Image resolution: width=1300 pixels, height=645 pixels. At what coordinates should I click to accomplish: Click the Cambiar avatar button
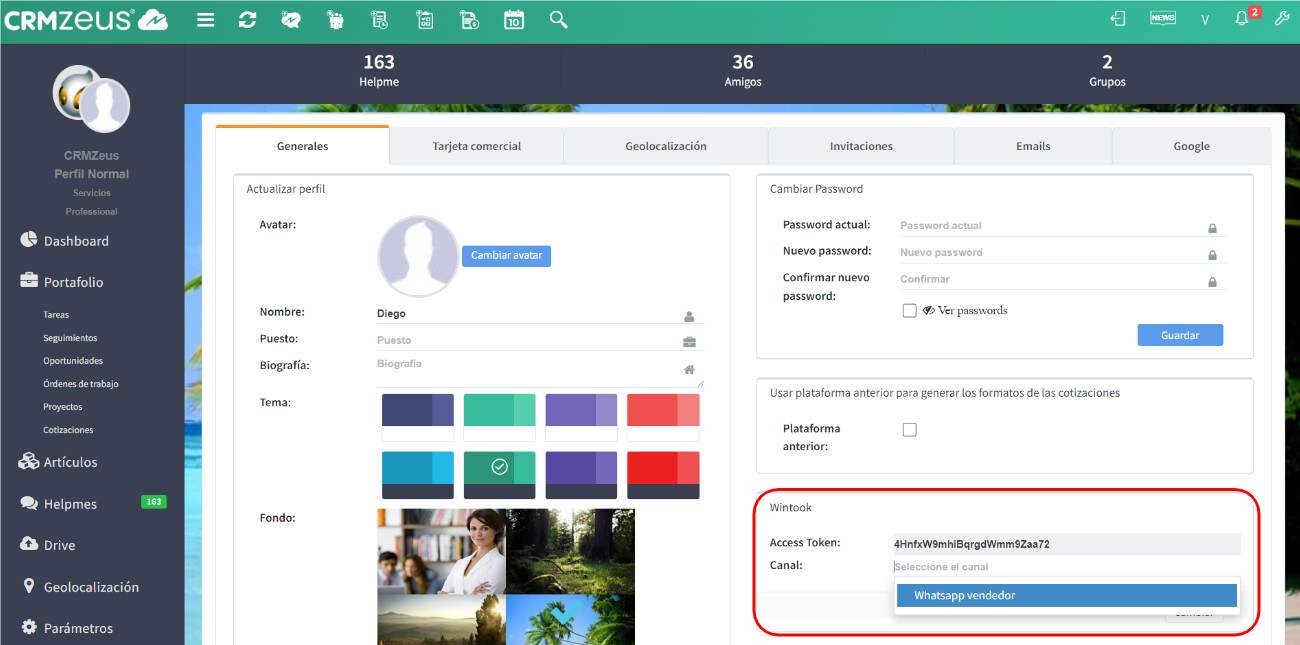(x=506, y=256)
